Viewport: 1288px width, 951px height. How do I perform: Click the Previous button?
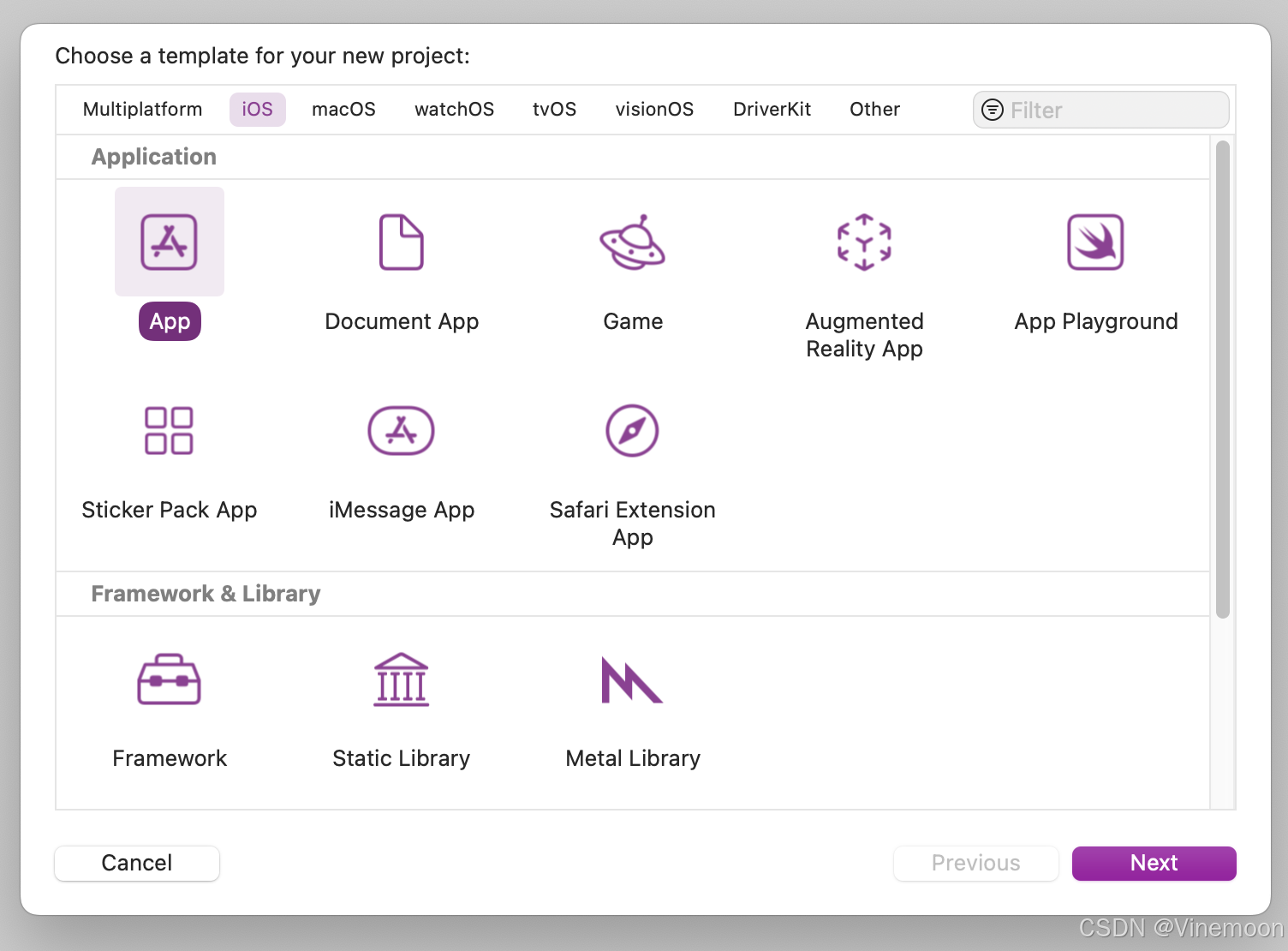tap(976, 863)
